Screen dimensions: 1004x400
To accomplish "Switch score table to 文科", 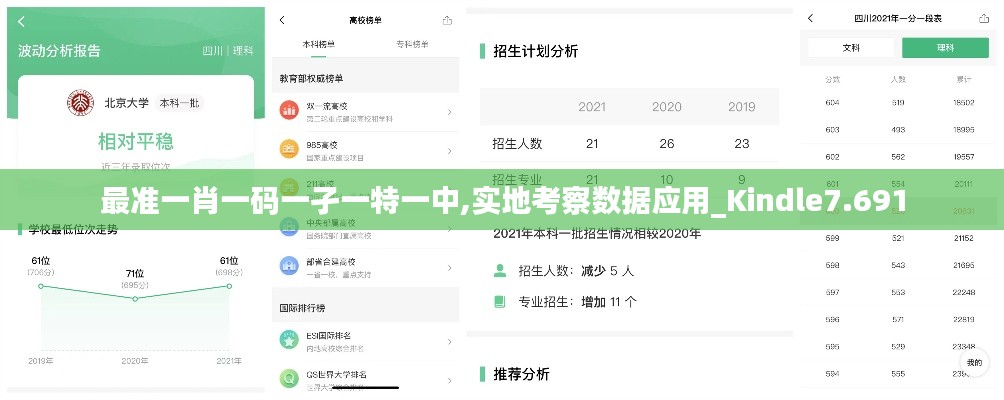I will click(x=851, y=48).
